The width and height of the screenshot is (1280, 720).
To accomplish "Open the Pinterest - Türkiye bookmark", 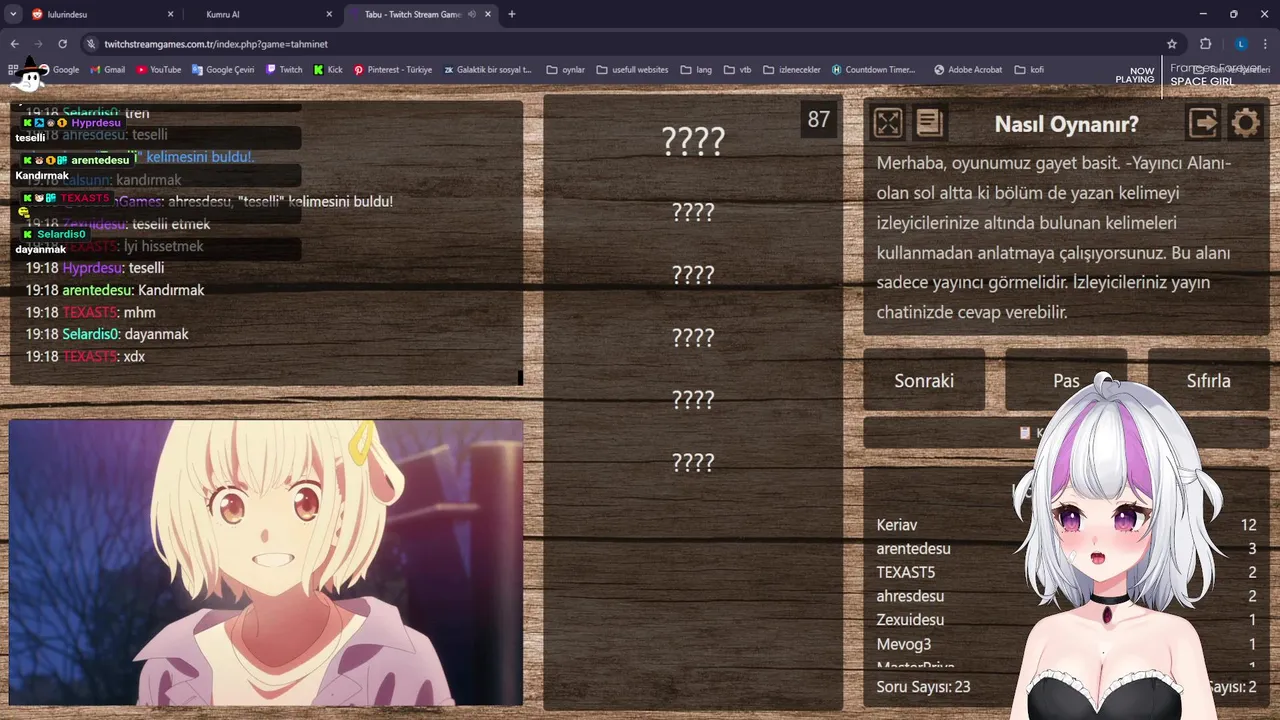I will [393, 70].
